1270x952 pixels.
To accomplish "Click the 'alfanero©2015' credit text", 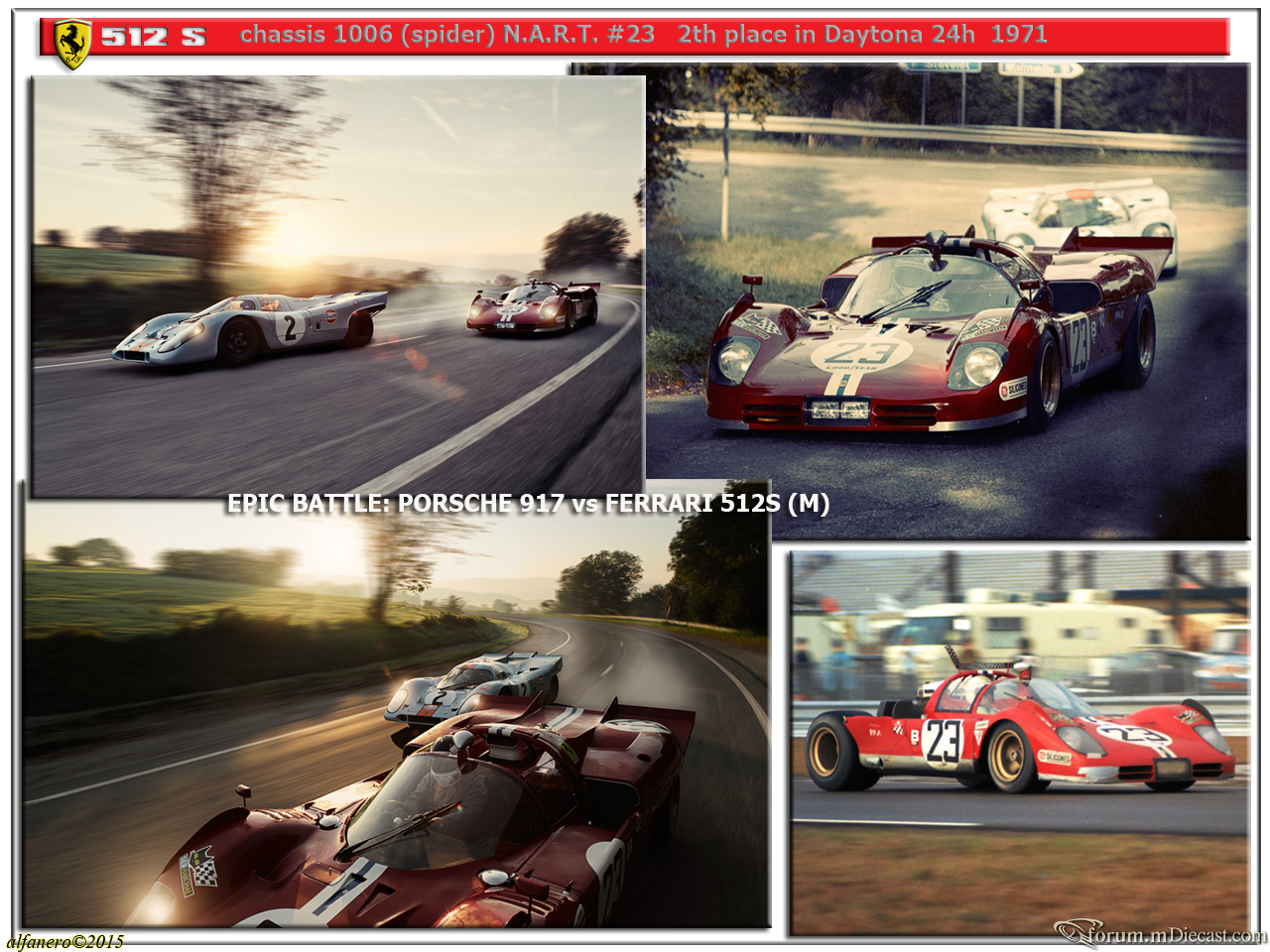I will tap(64, 941).
